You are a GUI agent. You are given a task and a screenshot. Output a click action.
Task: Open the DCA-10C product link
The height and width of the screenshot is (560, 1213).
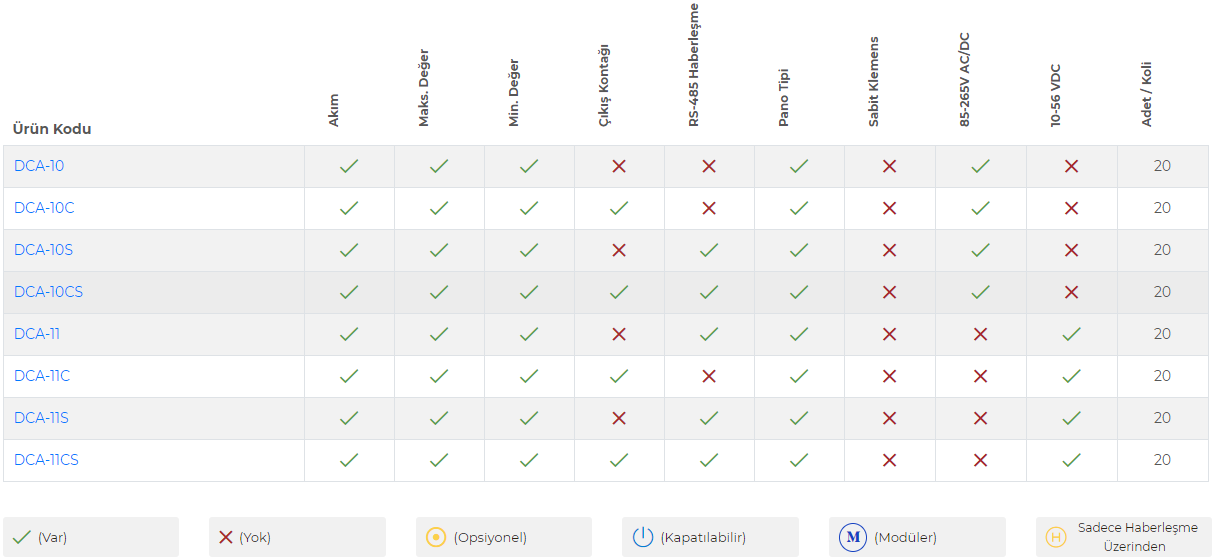(44, 208)
